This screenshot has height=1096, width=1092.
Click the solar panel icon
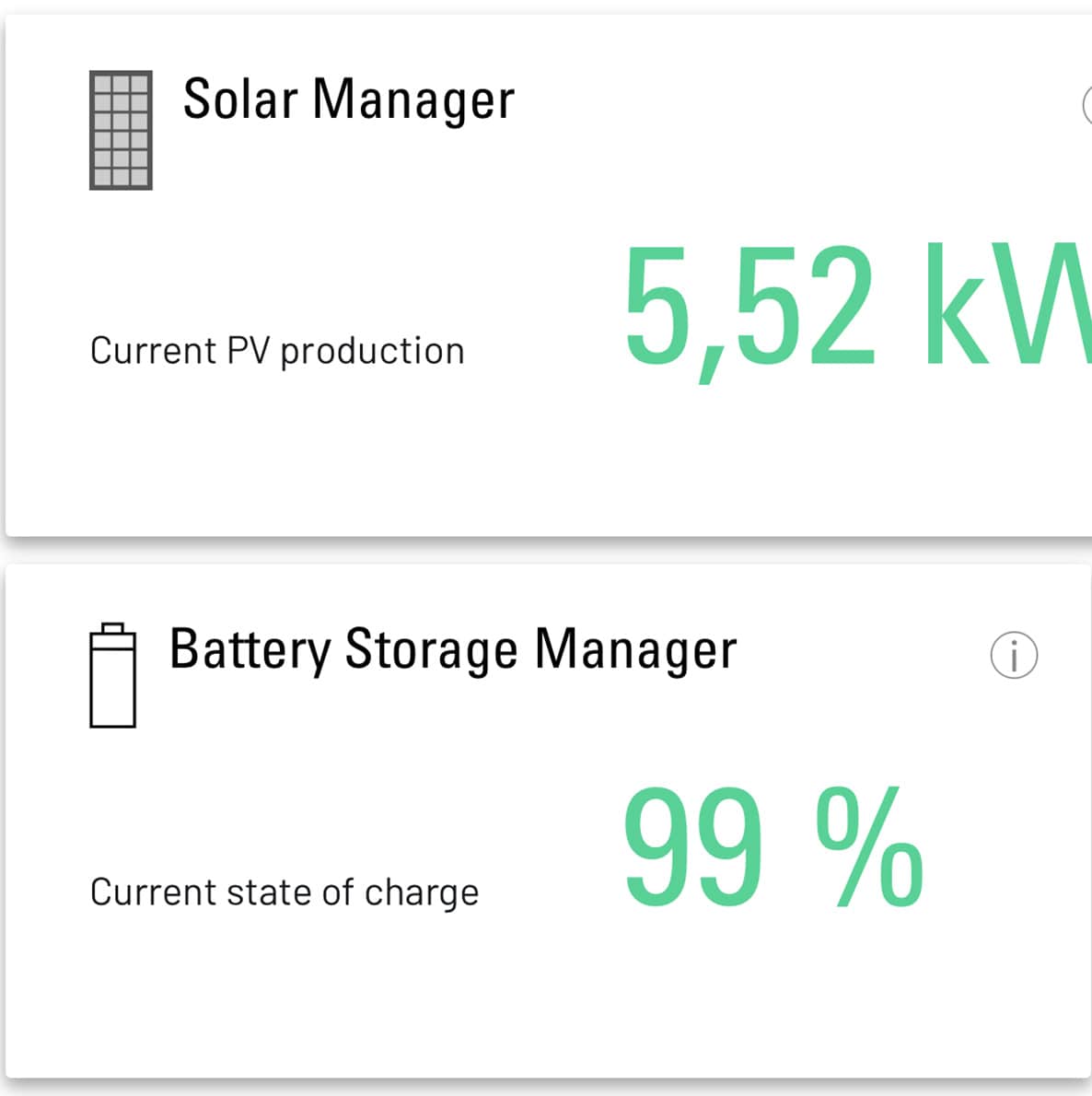point(121,130)
